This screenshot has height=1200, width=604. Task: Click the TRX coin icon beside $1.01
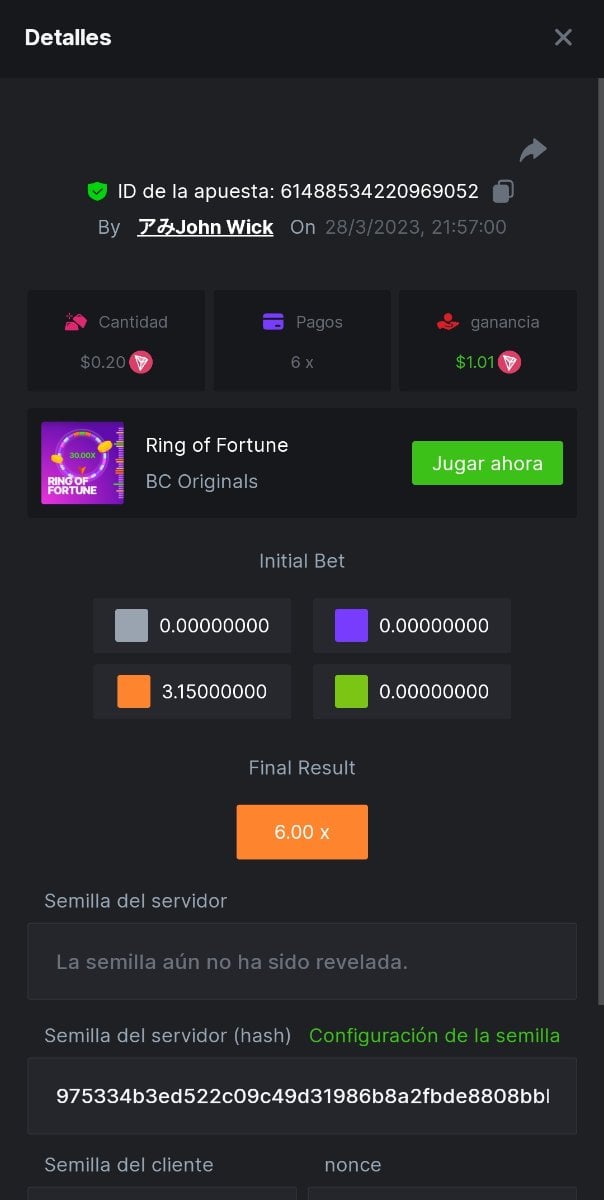pyautogui.click(x=510, y=362)
